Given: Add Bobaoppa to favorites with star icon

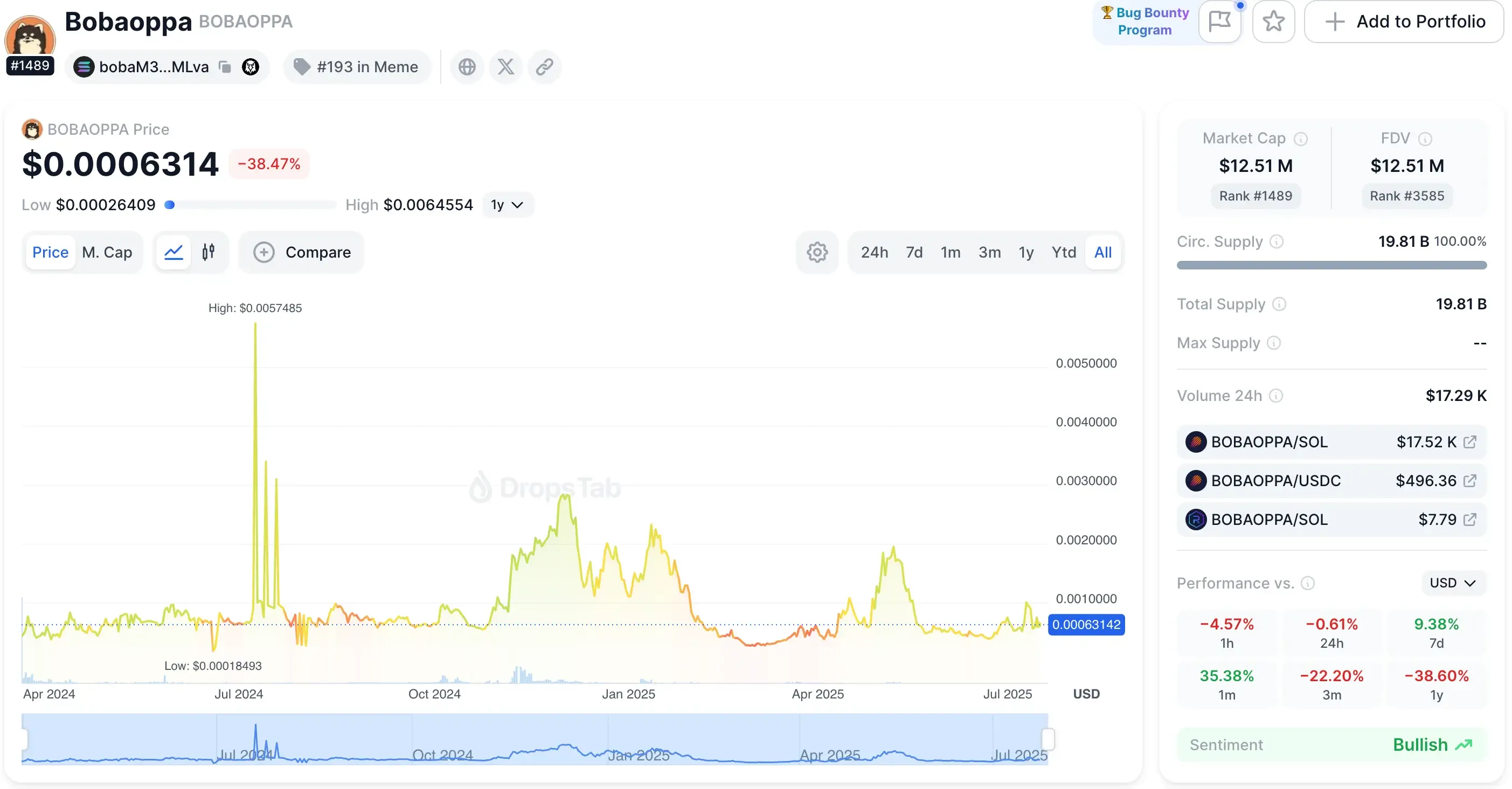Looking at the screenshot, I should click(1273, 22).
